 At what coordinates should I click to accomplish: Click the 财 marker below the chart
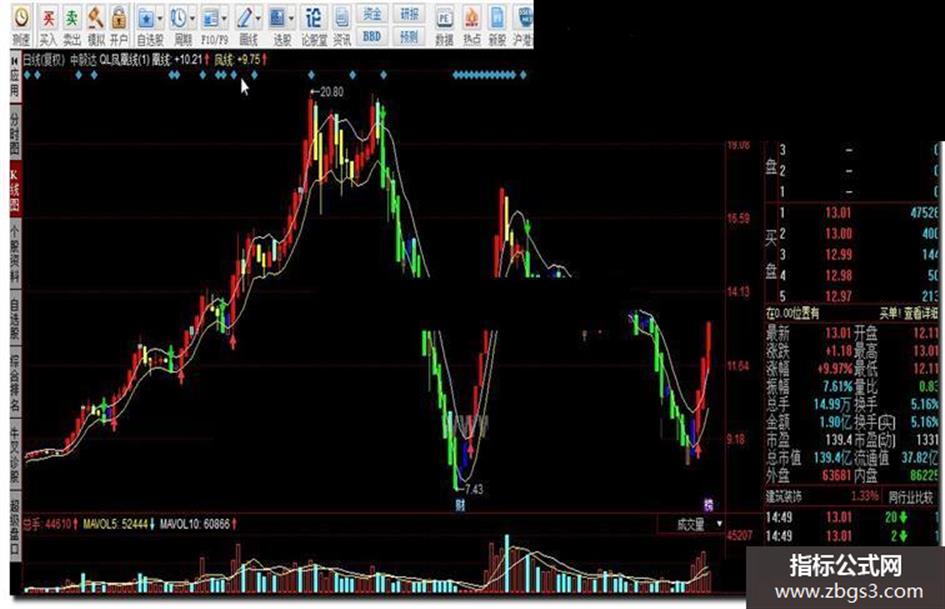460,505
